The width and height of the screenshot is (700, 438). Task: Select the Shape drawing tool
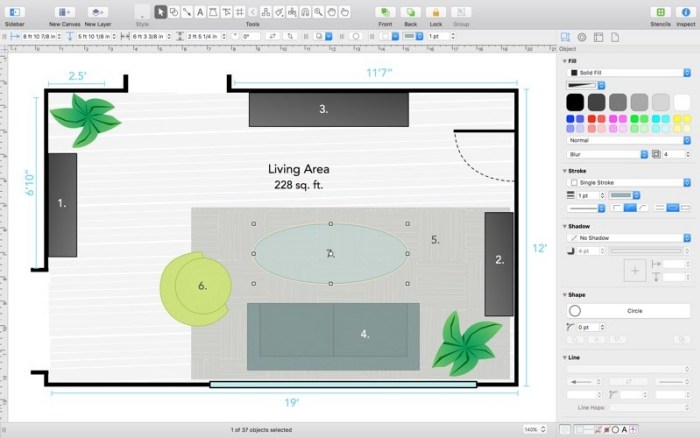click(x=174, y=12)
